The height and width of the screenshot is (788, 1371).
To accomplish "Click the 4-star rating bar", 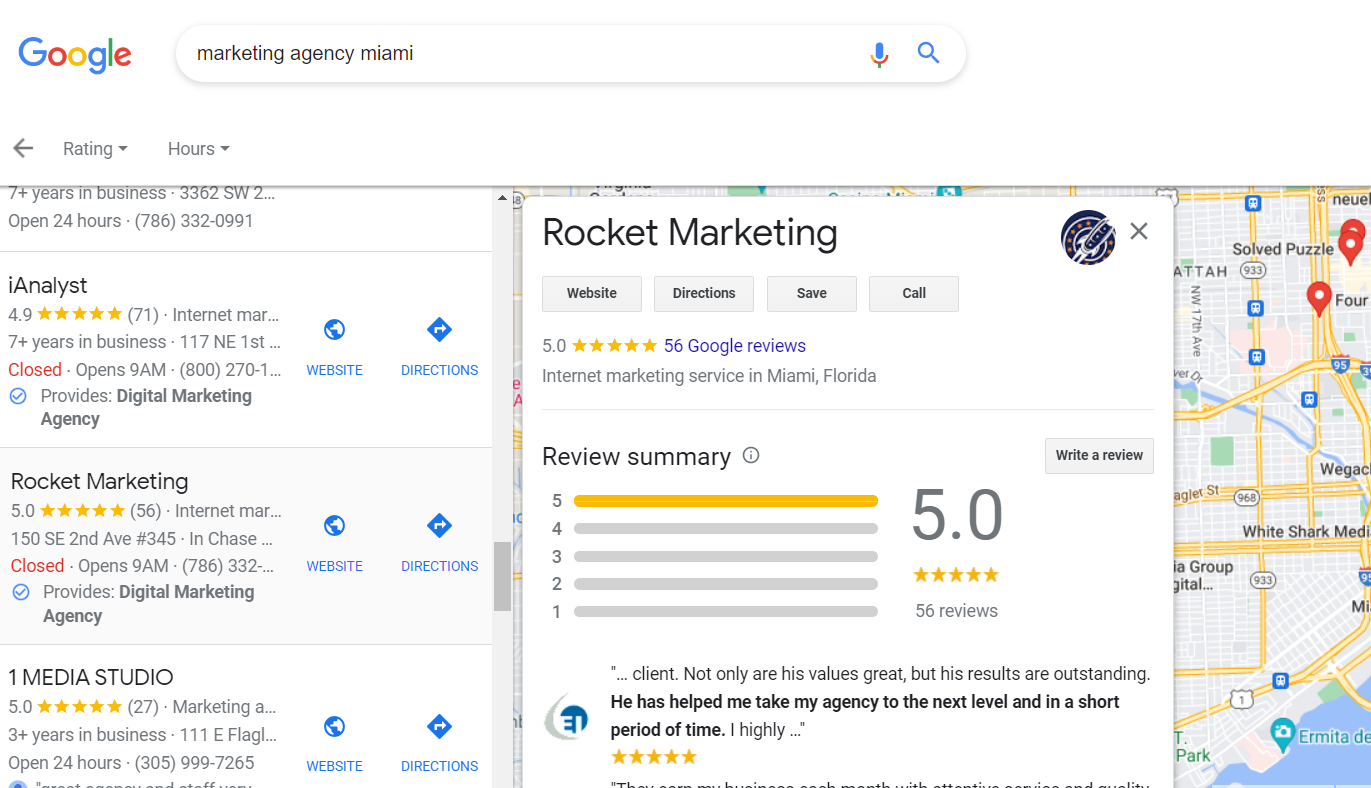I will click(x=726, y=529).
